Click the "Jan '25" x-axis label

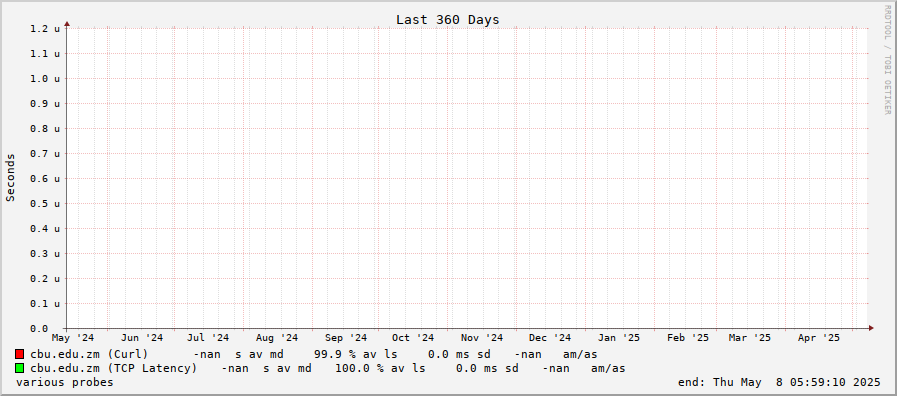619,338
